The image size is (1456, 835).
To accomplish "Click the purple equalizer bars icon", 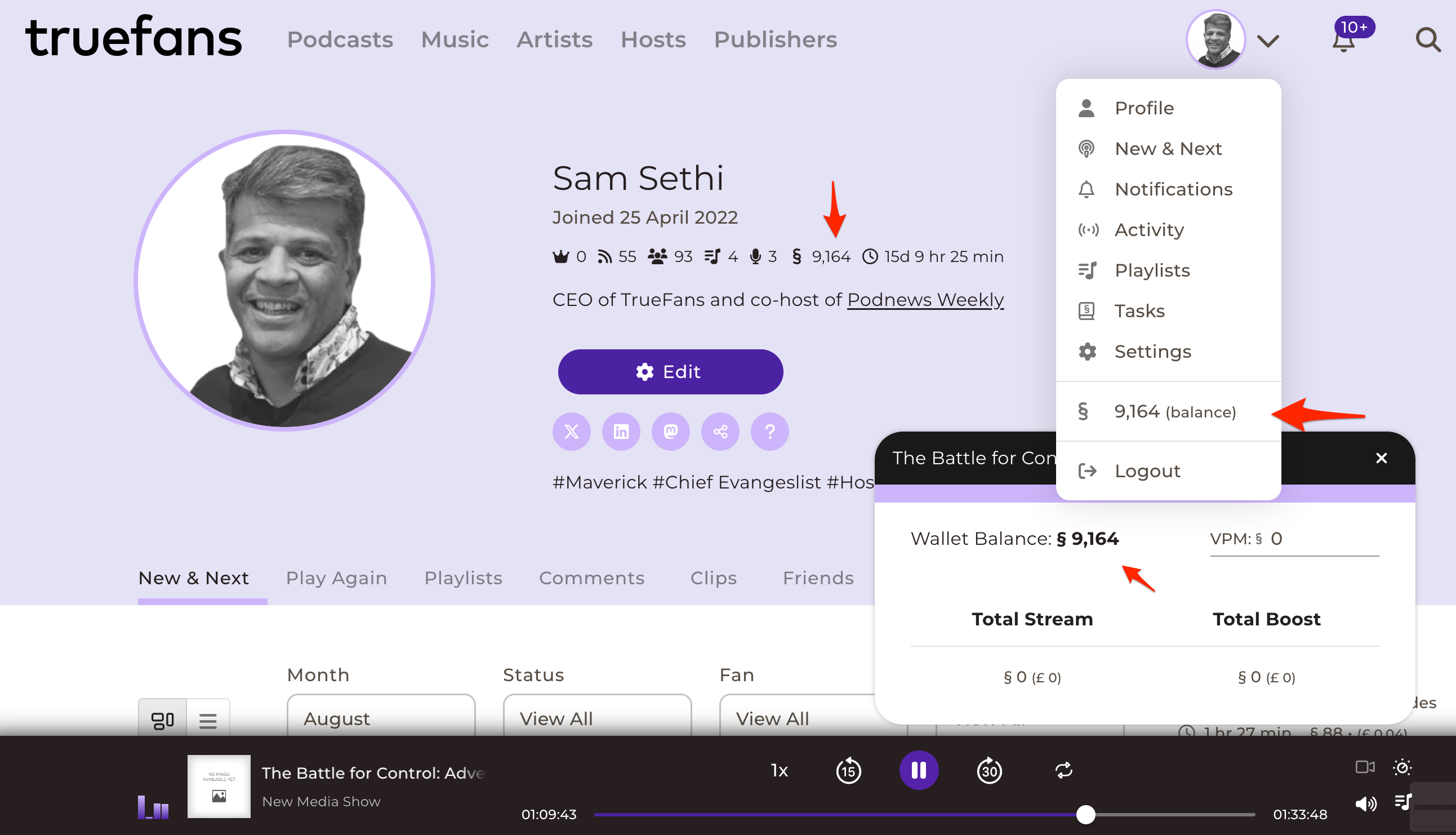I will click(153, 807).
